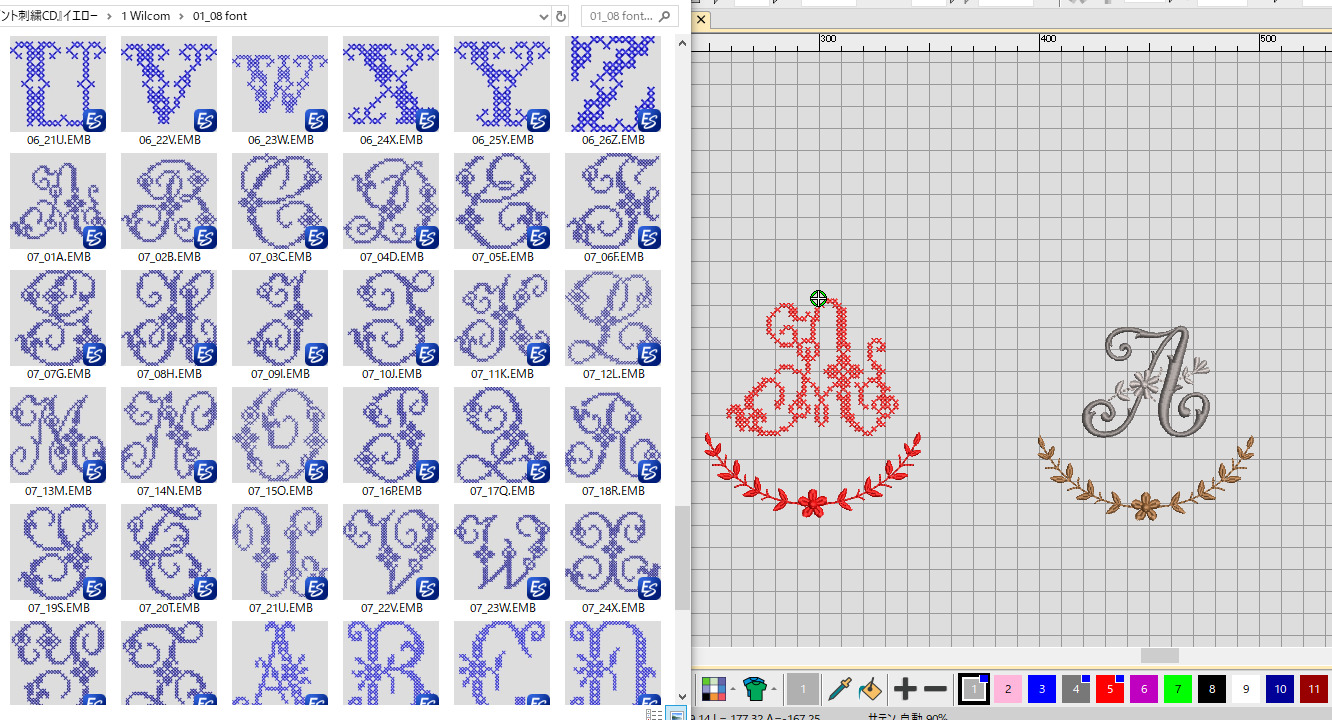1332x720 pixels.
Task: Pick the pink color swatch number 2
Action: [x=1007, y=689]
